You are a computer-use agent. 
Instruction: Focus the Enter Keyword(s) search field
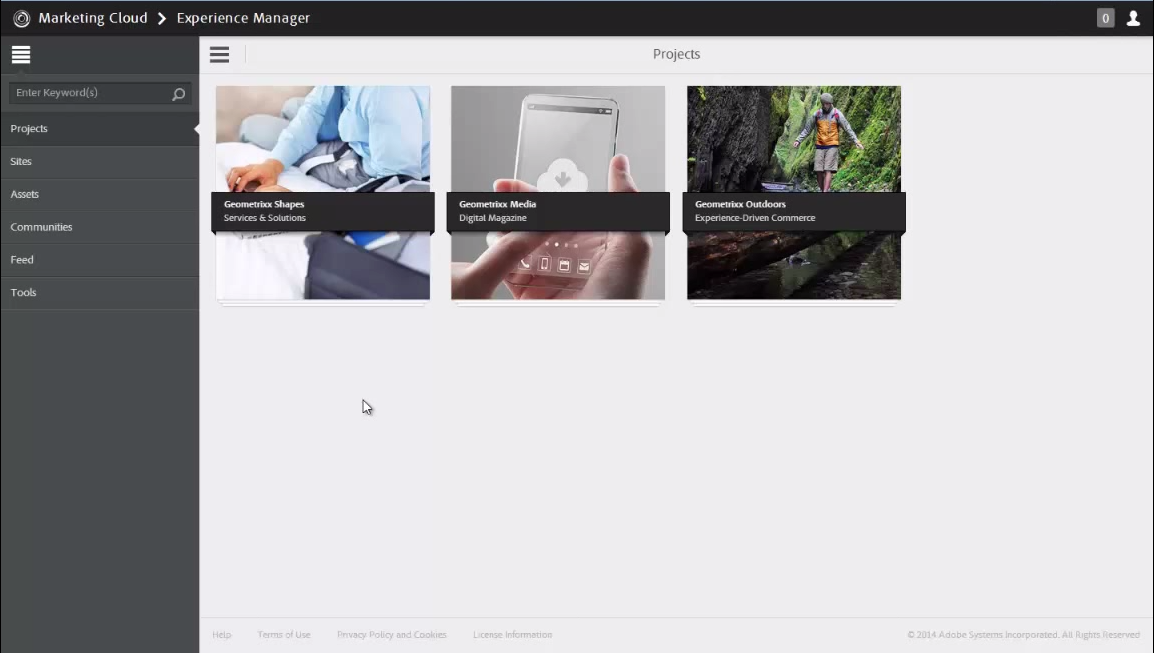pos(88,93)
